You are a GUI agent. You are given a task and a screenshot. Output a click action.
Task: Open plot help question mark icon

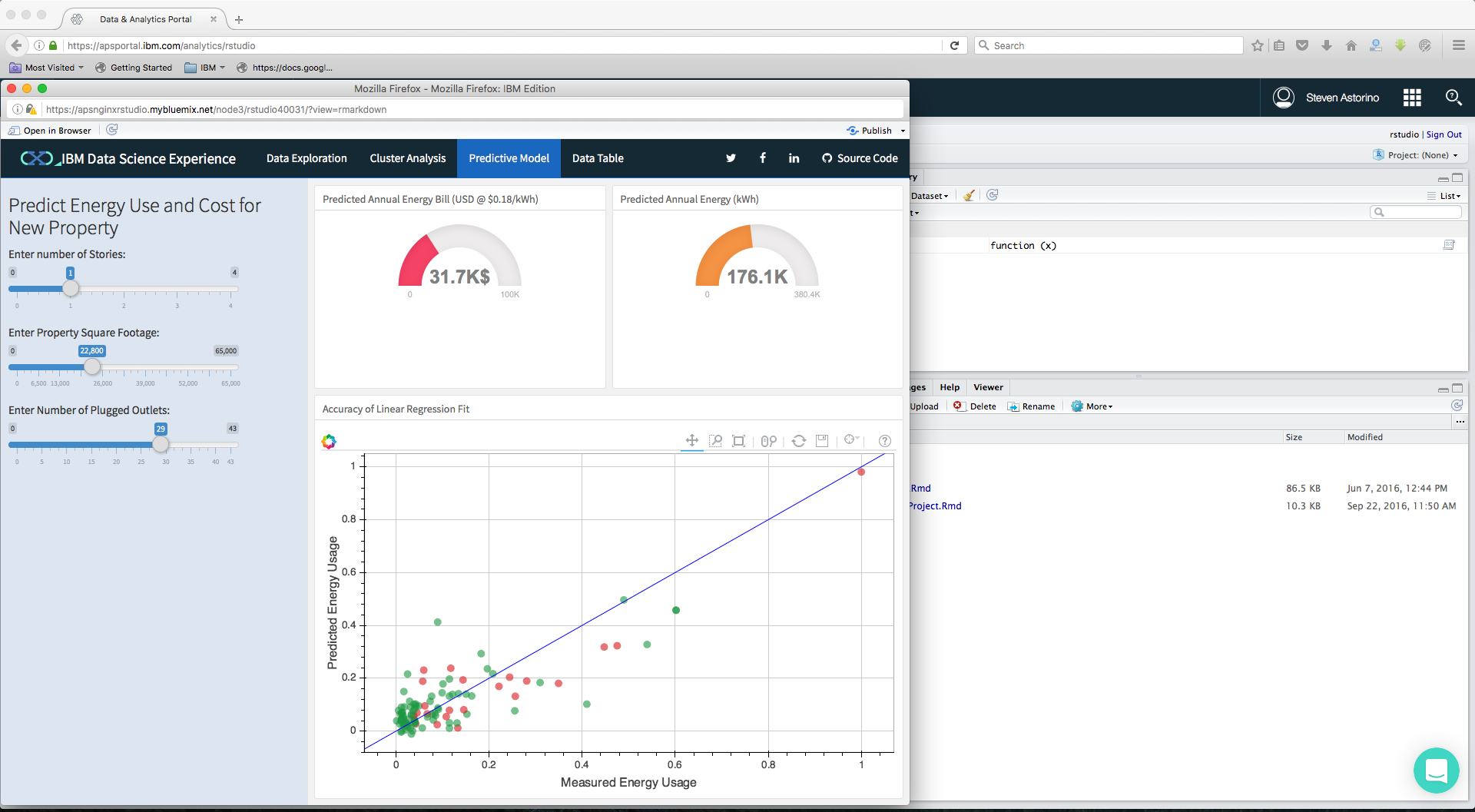click(x=885, y=440)
